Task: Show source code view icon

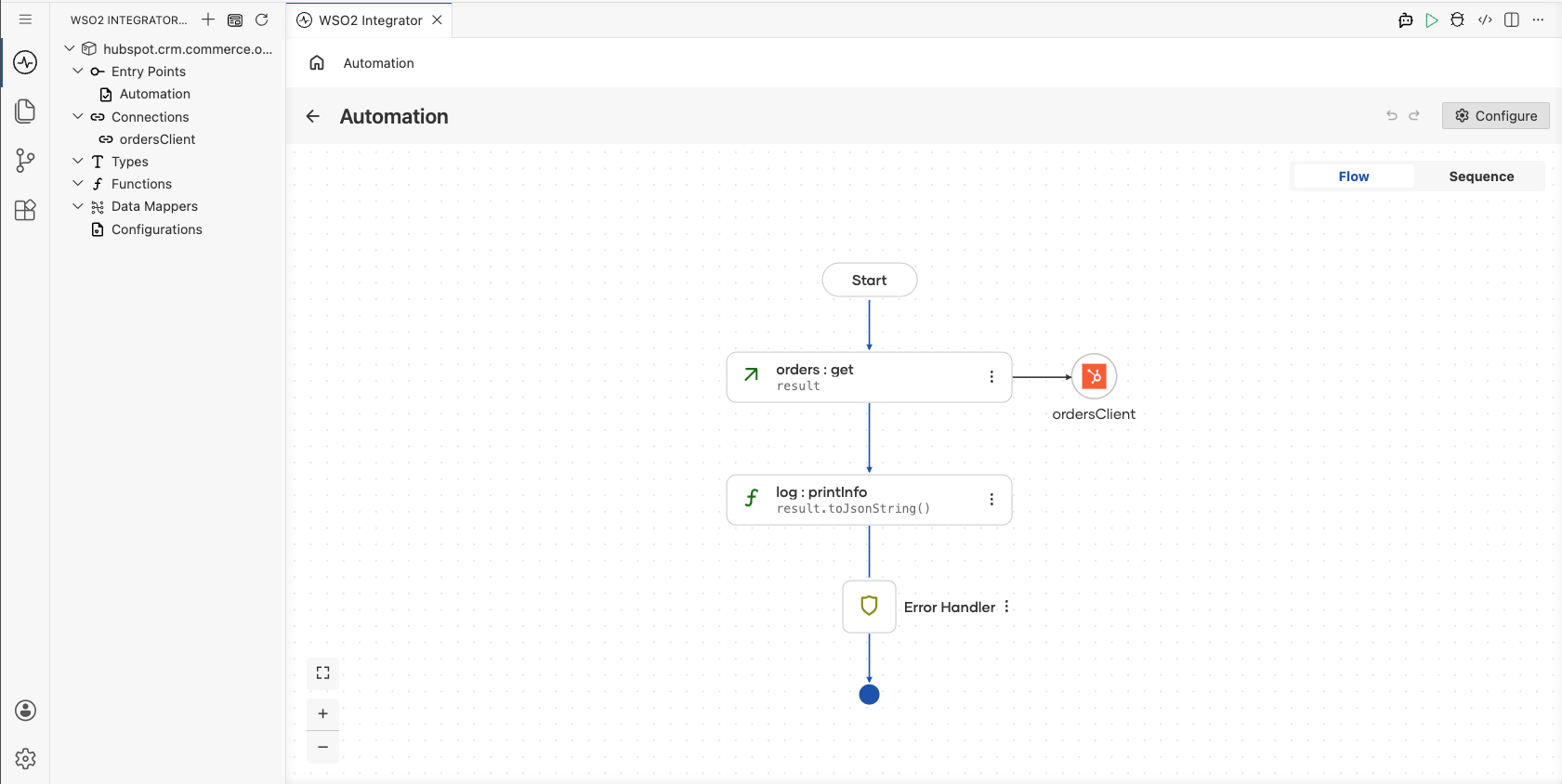Action: (1485, 20)
